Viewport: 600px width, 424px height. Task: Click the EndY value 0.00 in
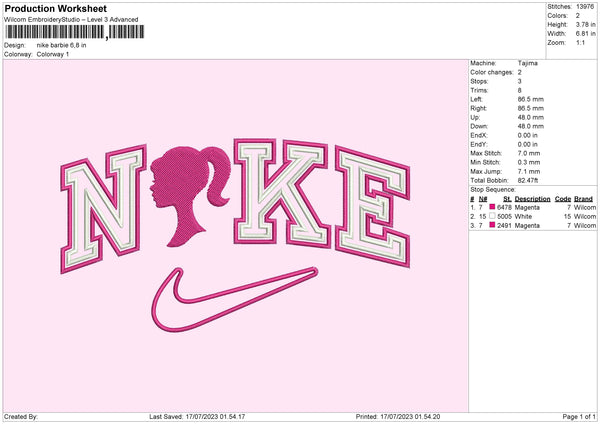[x=528, y=145]
